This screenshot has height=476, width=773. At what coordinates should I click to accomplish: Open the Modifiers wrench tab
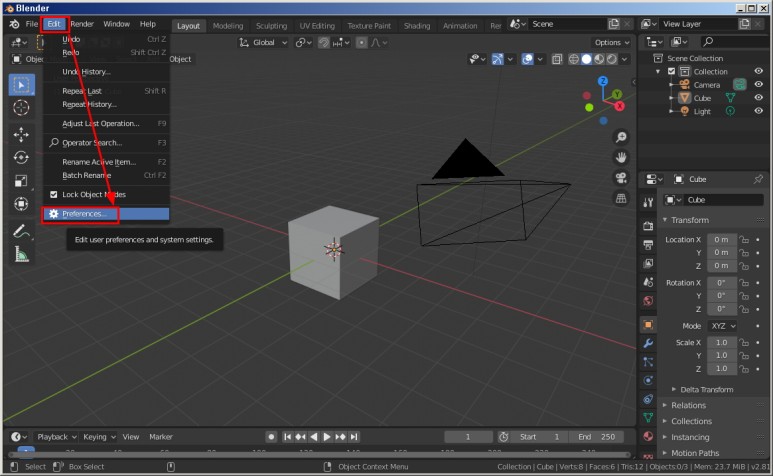[x=648, y=343]
